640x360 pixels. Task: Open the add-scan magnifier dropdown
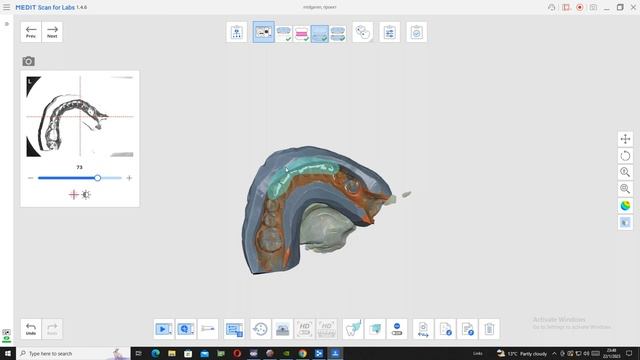186,329
